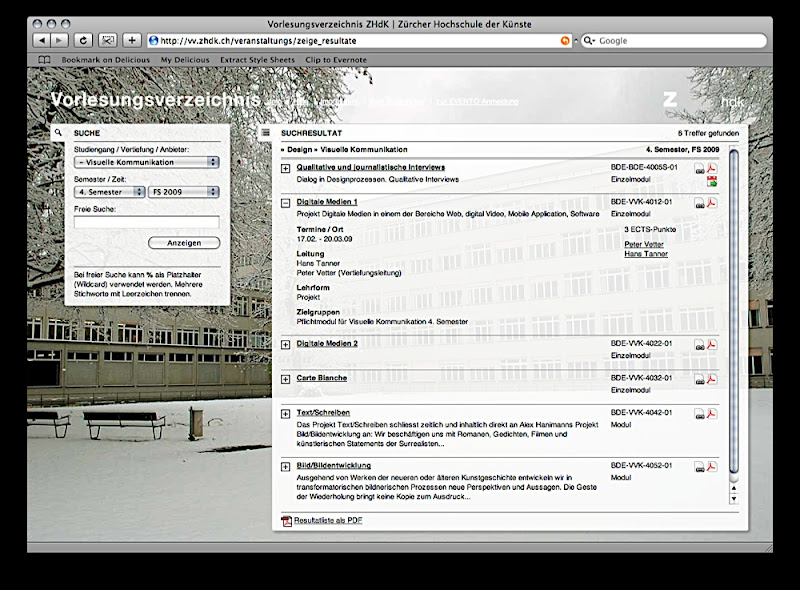
Task: Collapse the Digitale Medien 1 entry
Action: [x=286, y=203]
